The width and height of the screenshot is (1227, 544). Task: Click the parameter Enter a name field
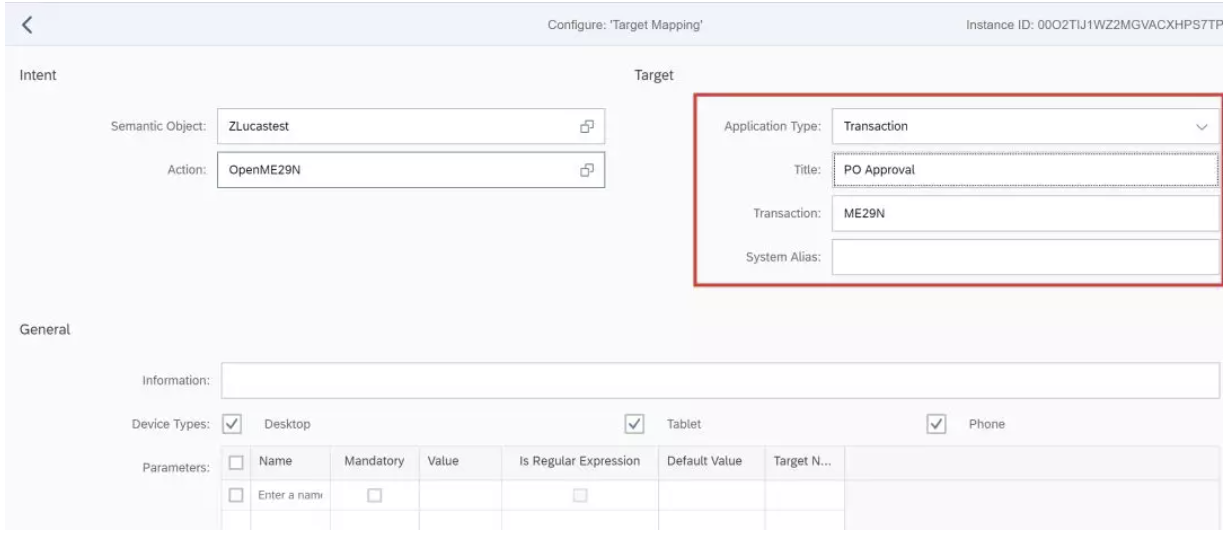pos(292,495)
